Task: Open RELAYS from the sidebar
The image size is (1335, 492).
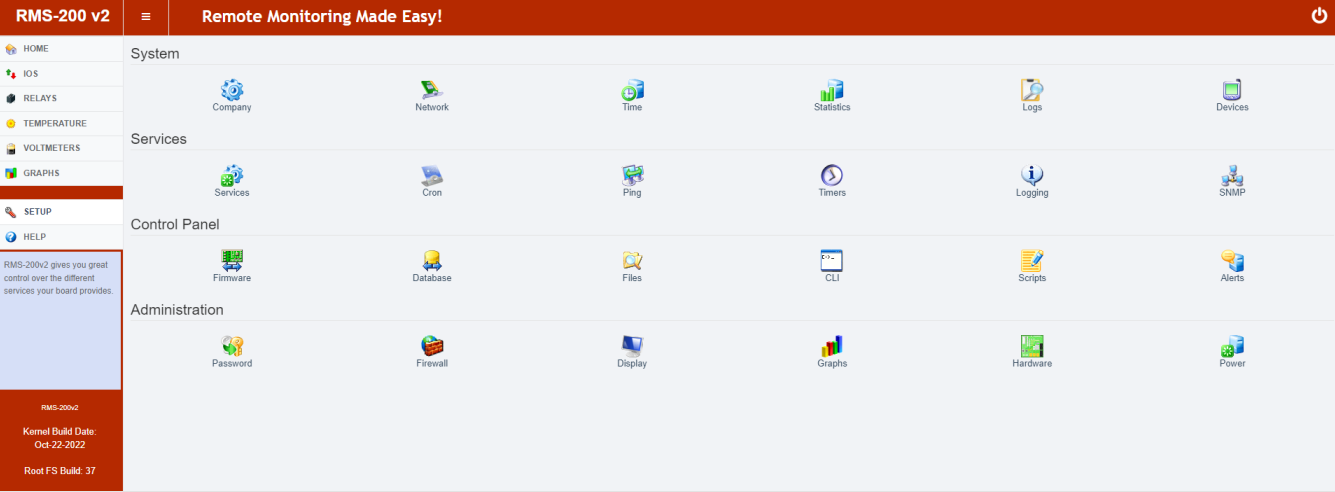Action: click(40, 99)
